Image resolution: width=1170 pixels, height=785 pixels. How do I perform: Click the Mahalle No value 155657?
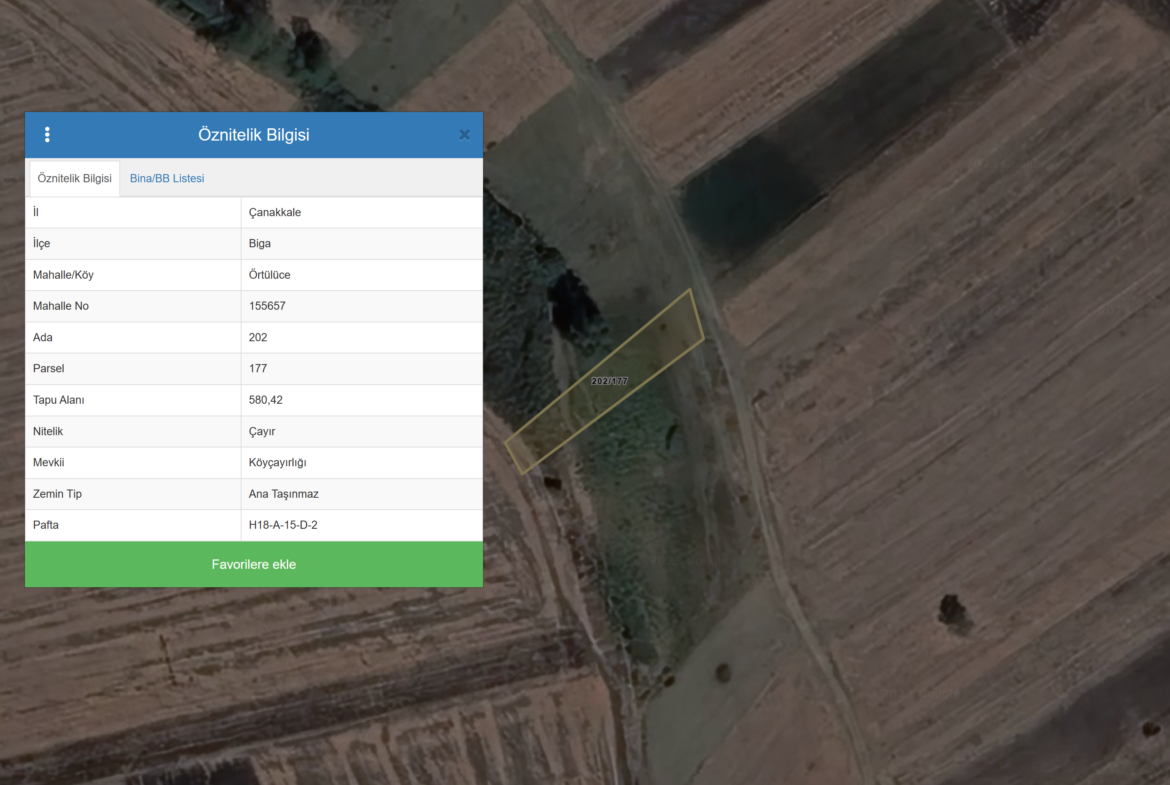pyautogui.click(x=267, y=306)
